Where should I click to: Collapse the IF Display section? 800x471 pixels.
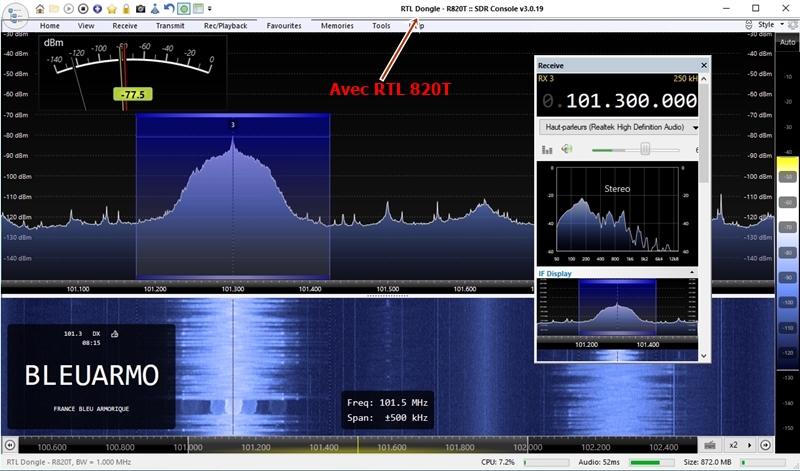pyautogui.click(x=692, y=272)
